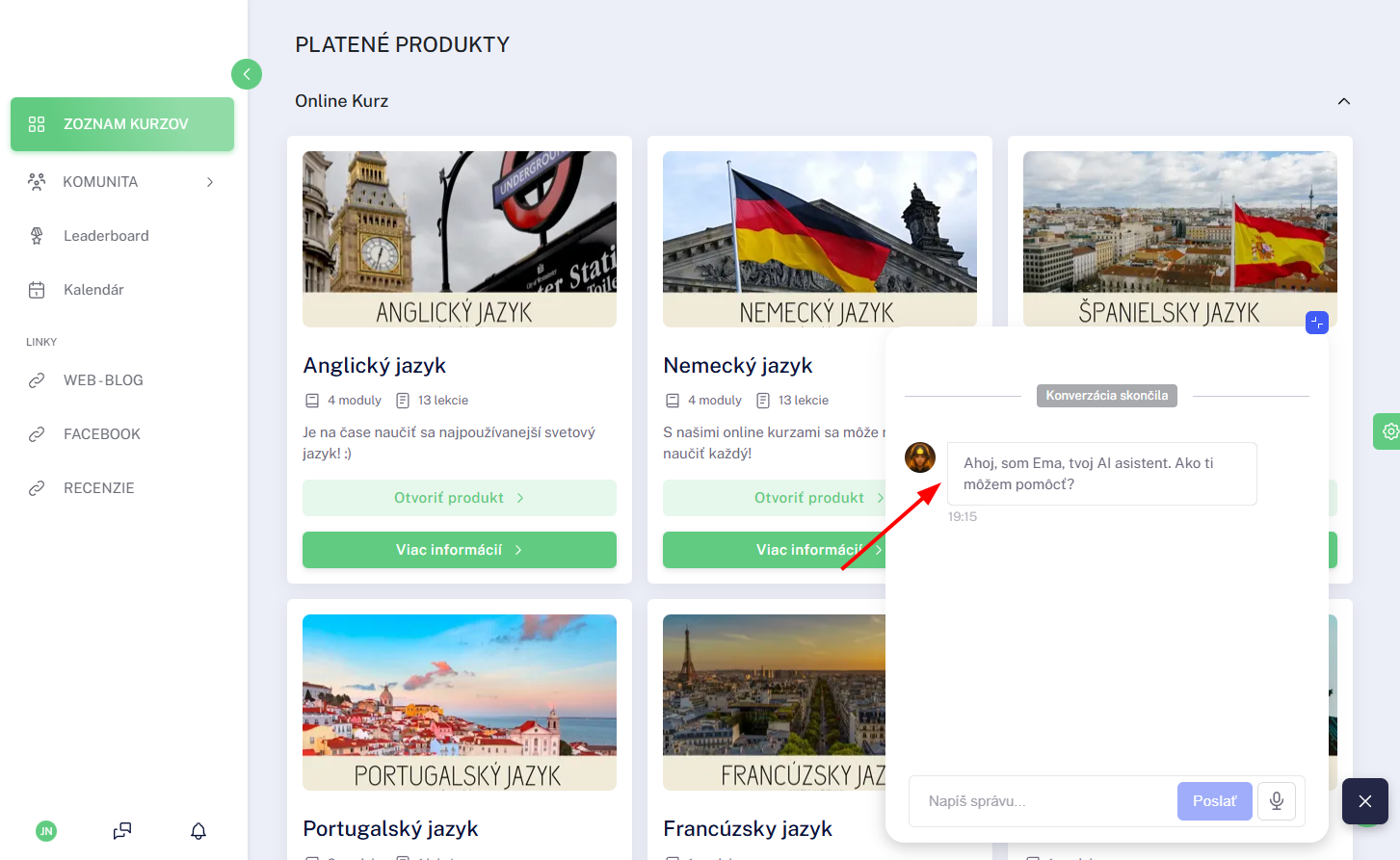Screen dimensions: 1400x860
Task: Click the JN user avatar
Action: pos(46,831)
